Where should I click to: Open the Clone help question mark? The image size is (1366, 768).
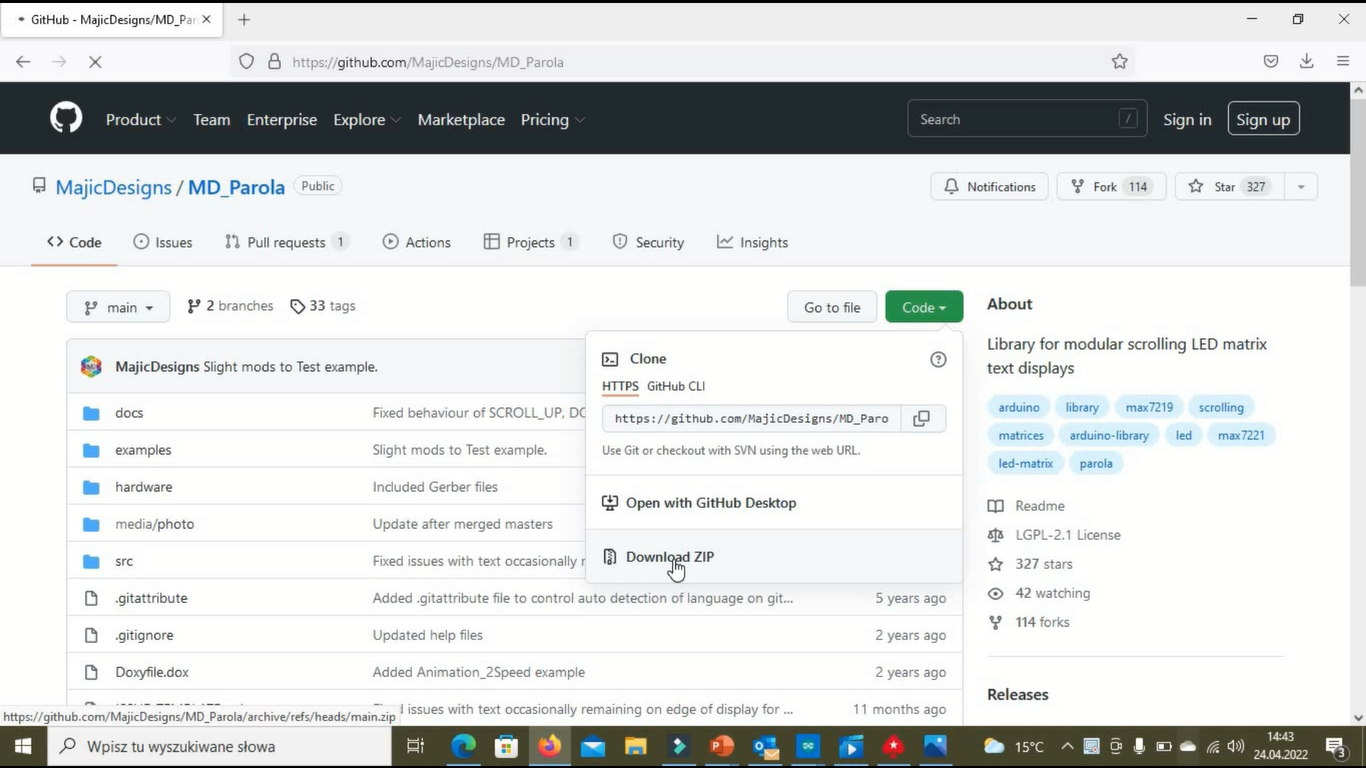(938, 359)
